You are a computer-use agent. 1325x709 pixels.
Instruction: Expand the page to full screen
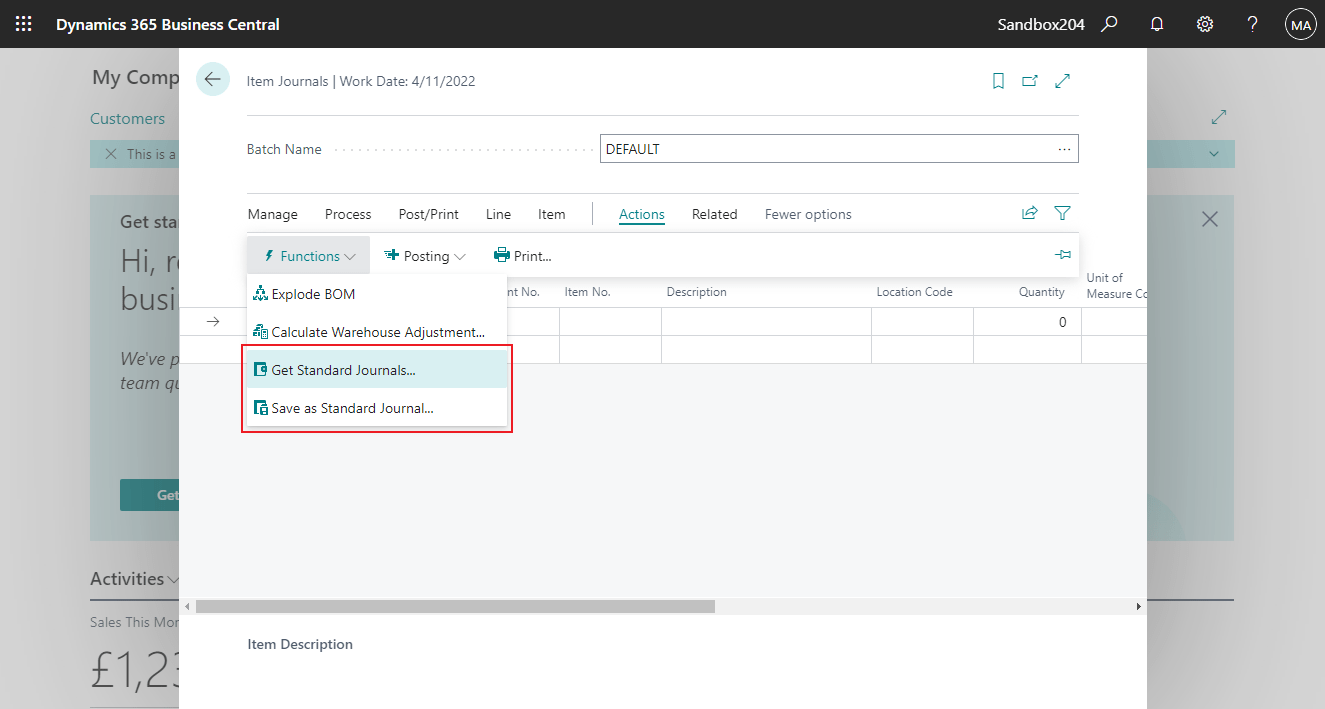coord(1062,80)
